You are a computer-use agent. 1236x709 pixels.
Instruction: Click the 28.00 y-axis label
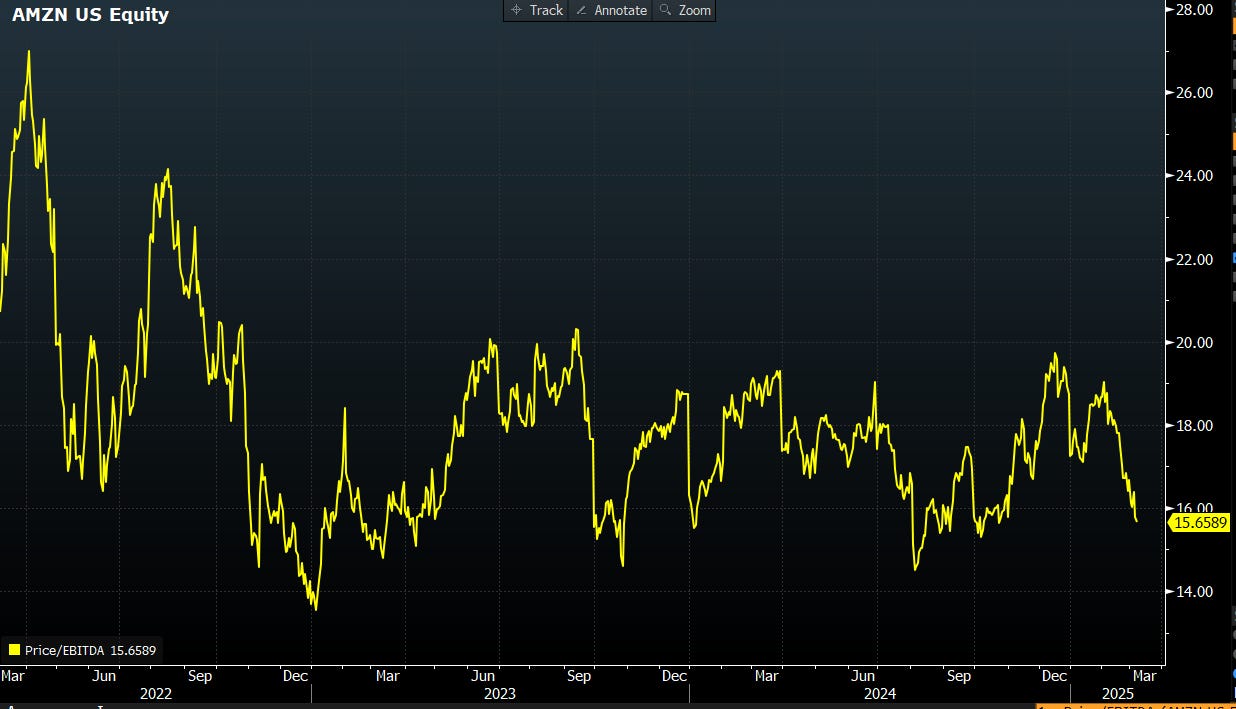point(1195,9)
